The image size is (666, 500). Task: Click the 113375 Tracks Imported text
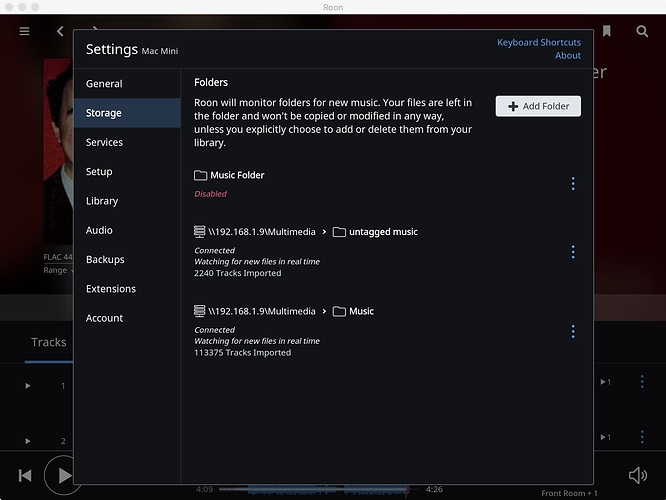point(243,353)
